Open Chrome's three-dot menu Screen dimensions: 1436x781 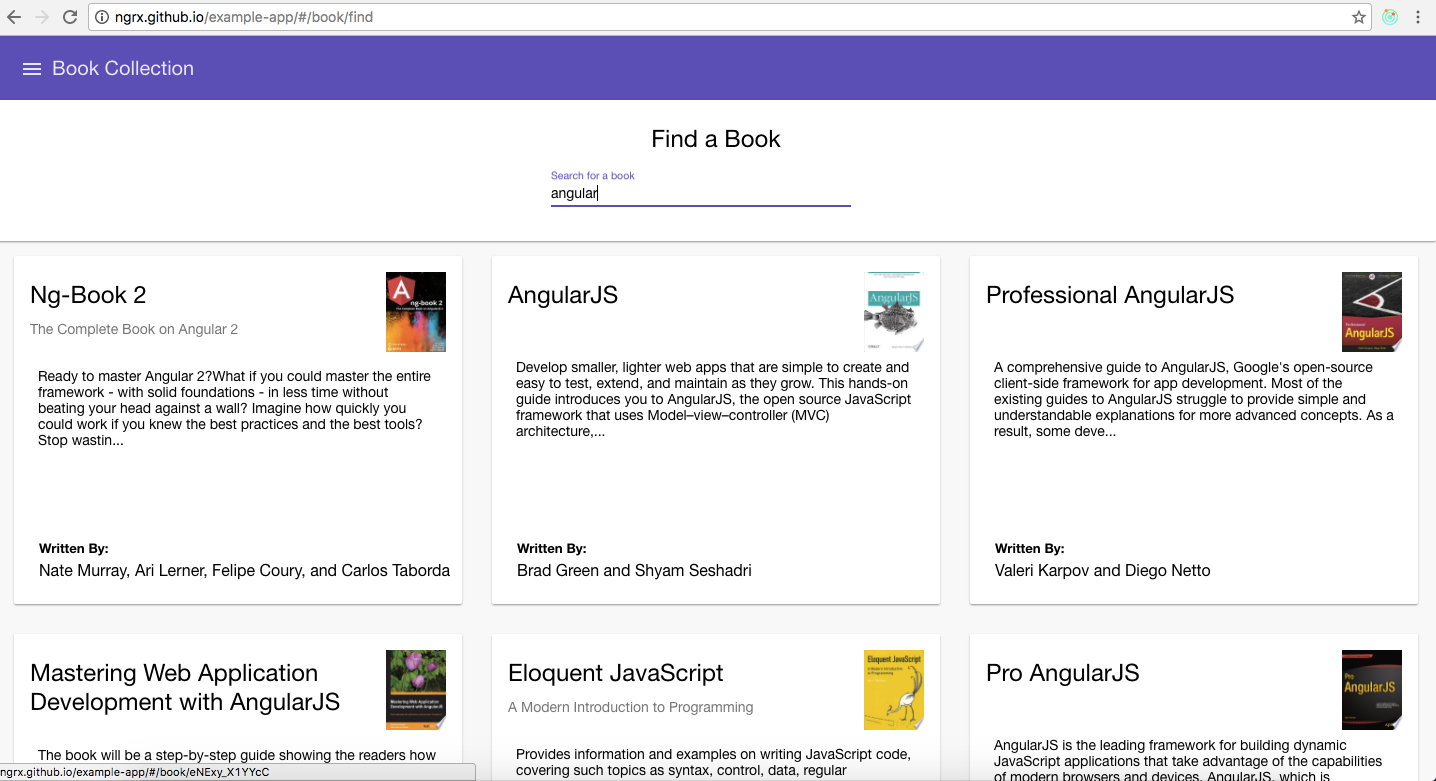pos(1418,17)
